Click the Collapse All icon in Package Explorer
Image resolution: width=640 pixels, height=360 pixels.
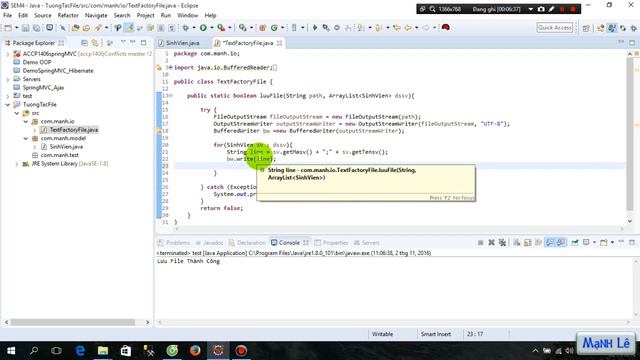(x=84, y=43)
